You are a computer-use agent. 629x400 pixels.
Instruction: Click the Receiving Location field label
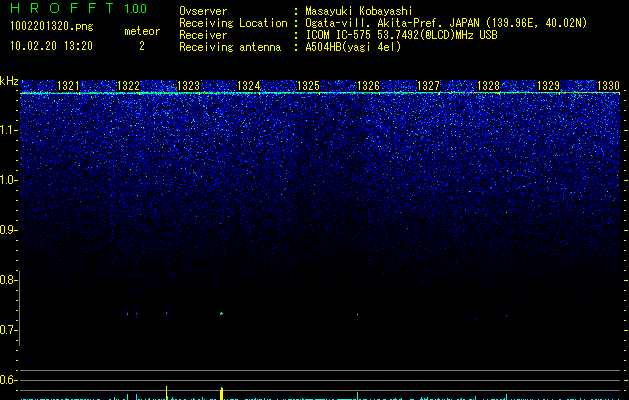coord(233,23)
